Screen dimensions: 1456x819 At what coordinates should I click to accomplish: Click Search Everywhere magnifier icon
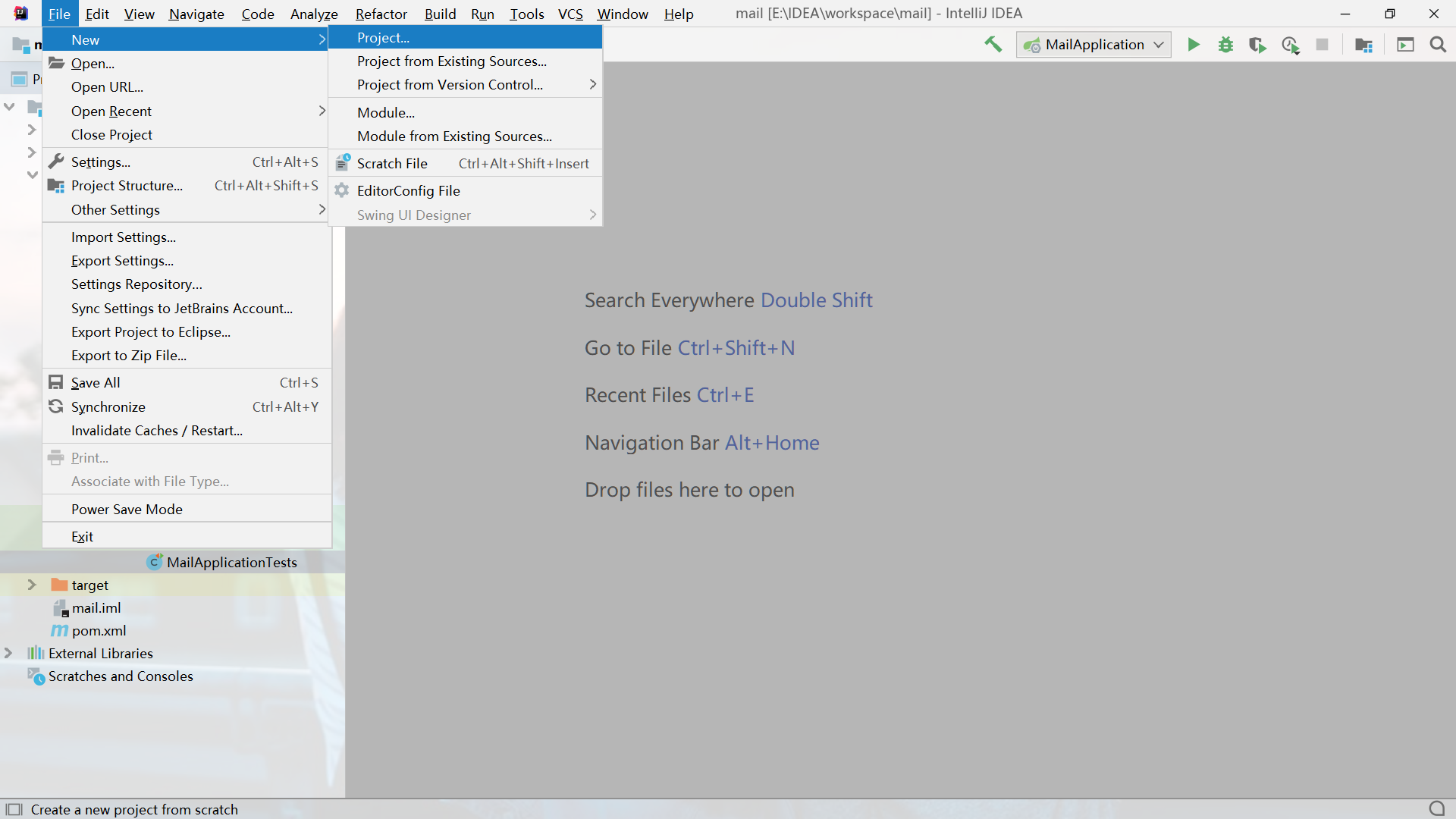click(x=1437, y=45)
